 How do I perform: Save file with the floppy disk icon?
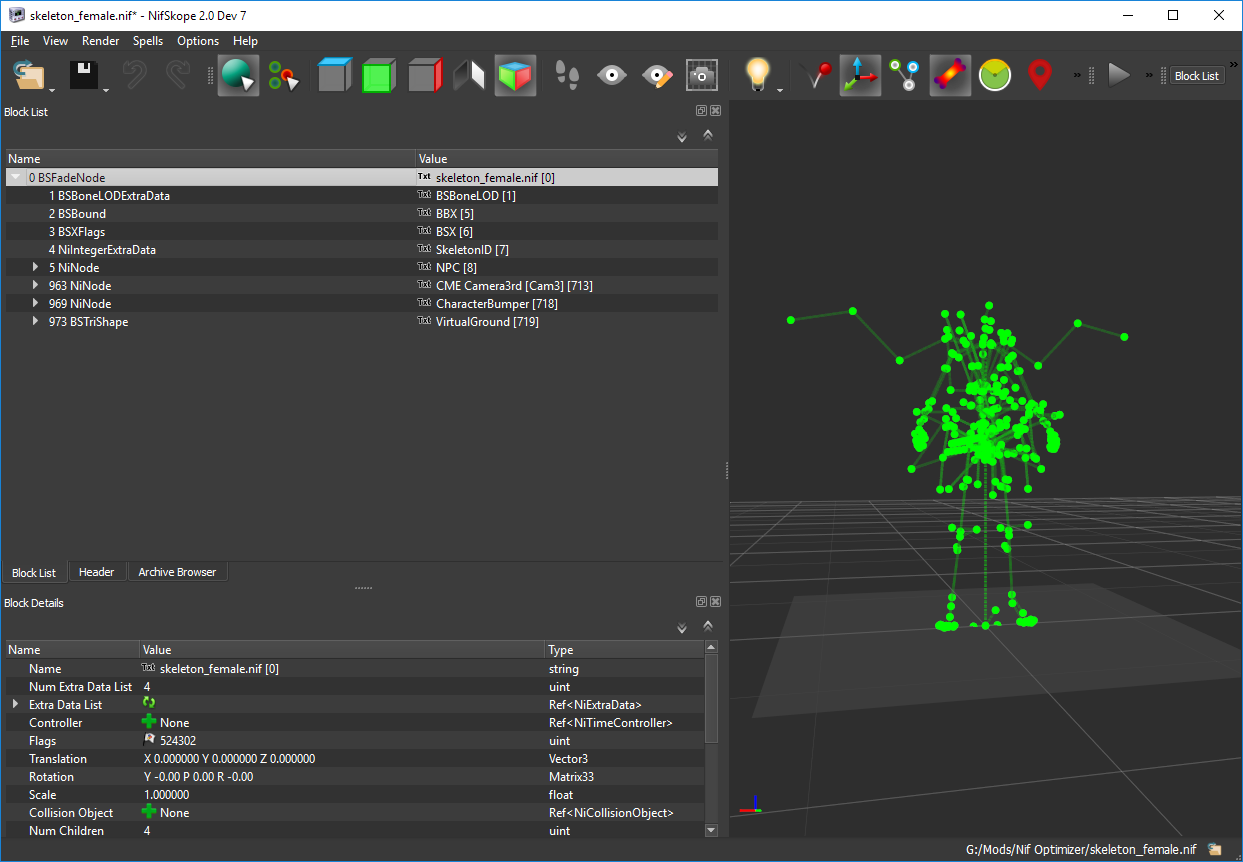(x=83, y=76)
